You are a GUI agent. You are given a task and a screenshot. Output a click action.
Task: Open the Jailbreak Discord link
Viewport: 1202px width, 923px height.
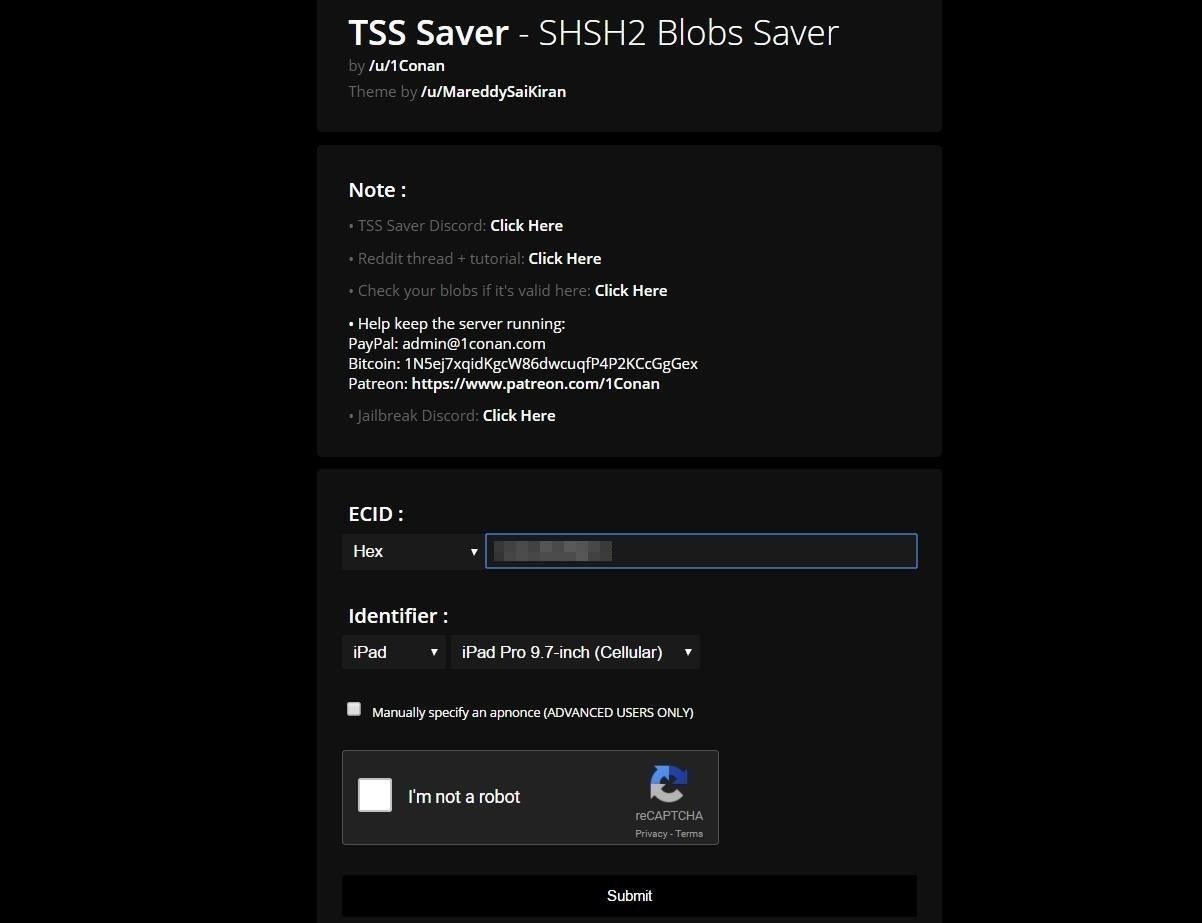tap(518, 416)
